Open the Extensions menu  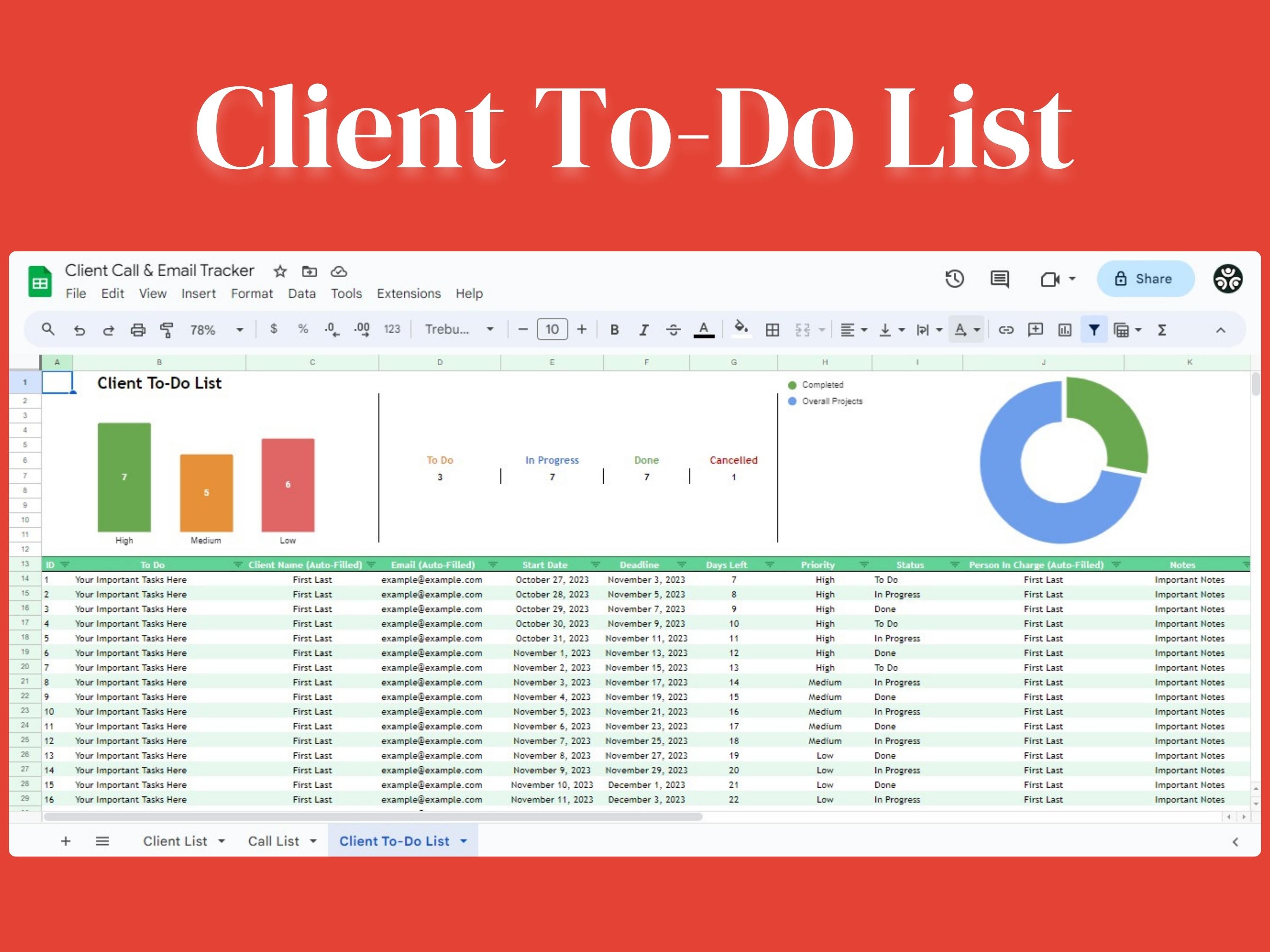click(x=408, y=294)
